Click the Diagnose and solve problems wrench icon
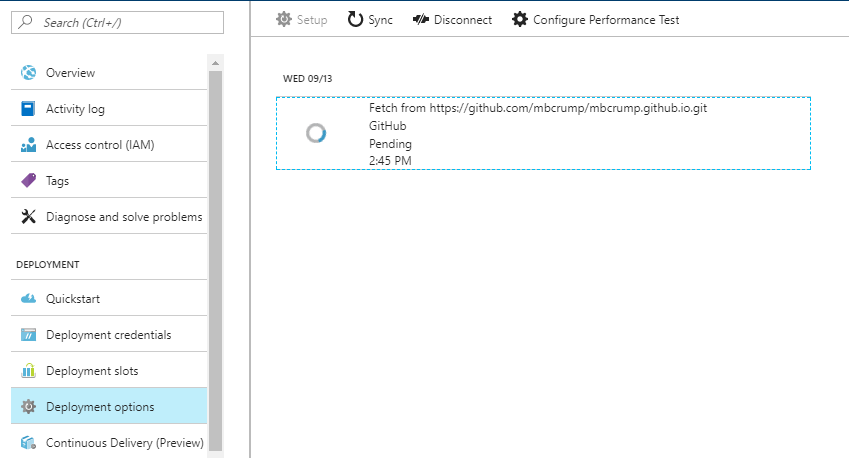The image size is (849, 458). [28, 217]
